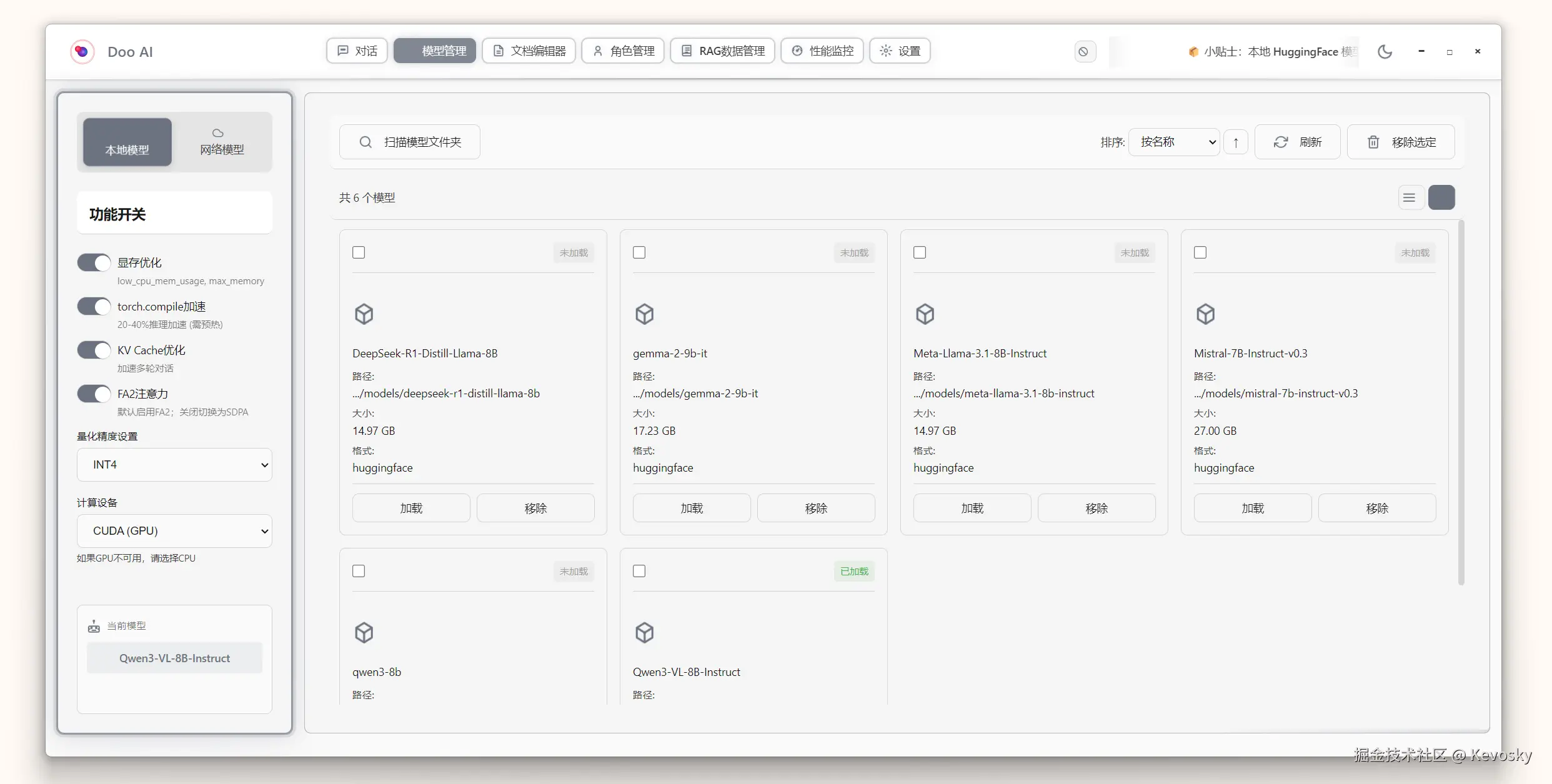Viewport: 1552px width, 784px height.
Task: Switch to list view icon
Action: click(1410, 198)
